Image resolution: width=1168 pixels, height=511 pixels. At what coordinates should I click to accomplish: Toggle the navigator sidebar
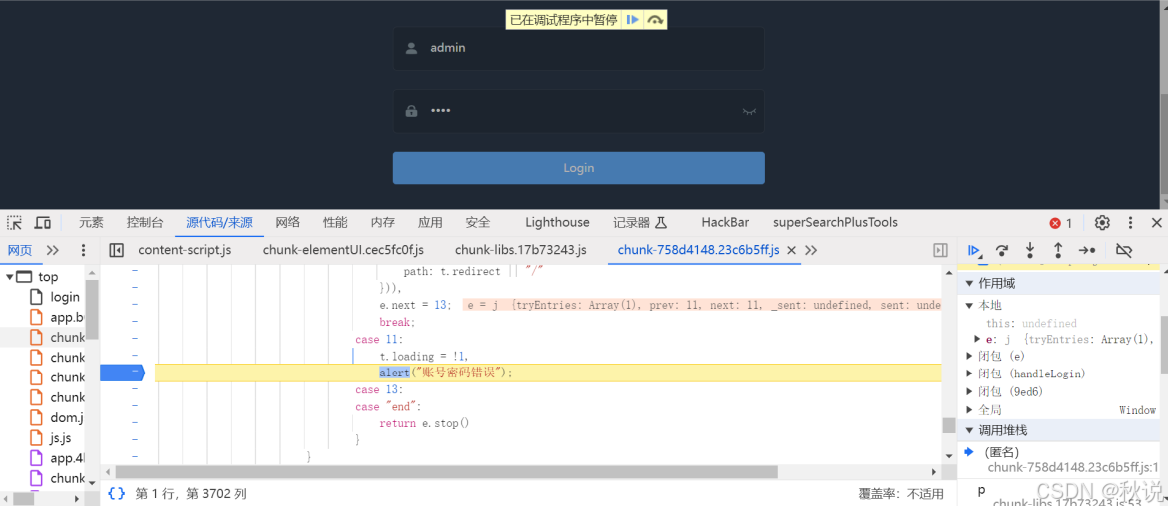(x=116, y=250)
